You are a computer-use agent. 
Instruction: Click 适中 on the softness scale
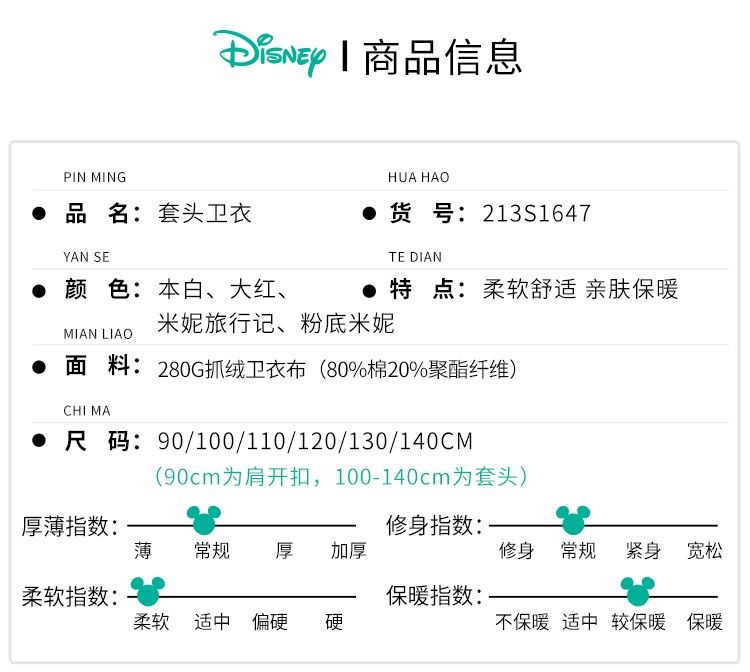(212, 622)
